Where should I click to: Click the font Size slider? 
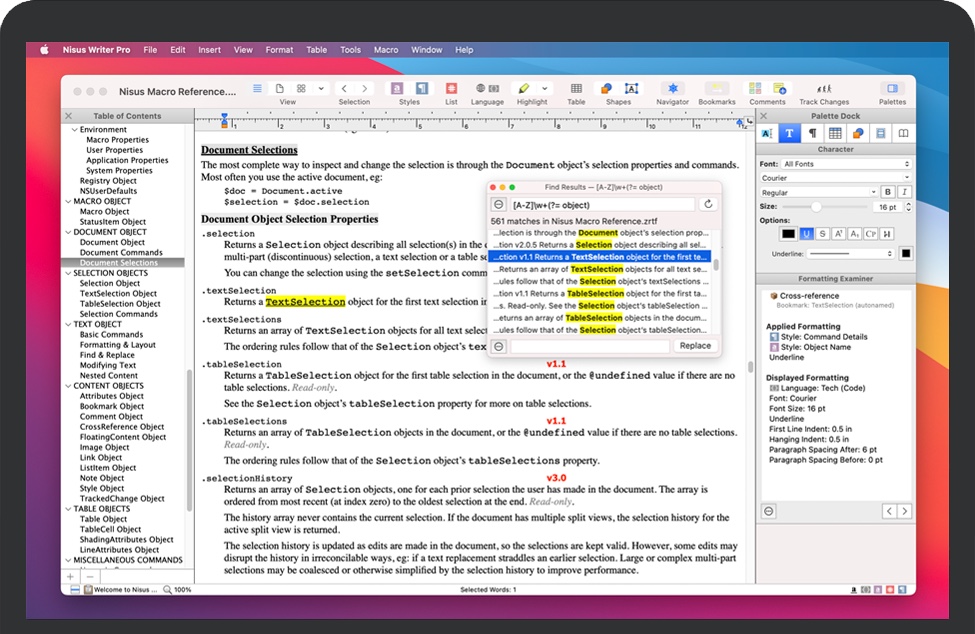pyautogui.click(x=817, y=207)
